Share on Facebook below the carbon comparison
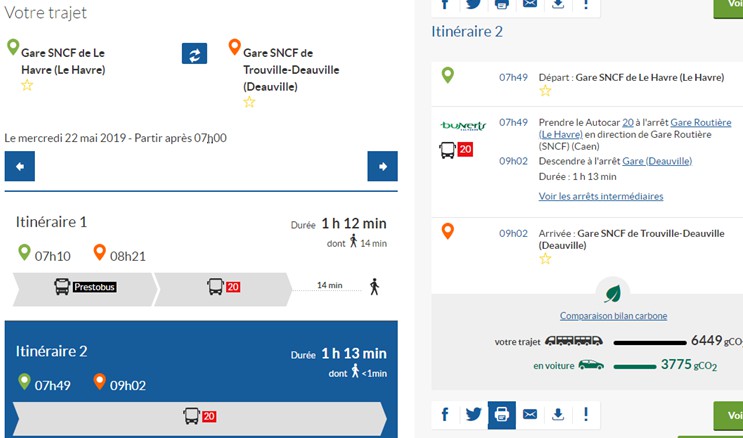This screenshot has height=438, width=743. (x=445, y=414)
